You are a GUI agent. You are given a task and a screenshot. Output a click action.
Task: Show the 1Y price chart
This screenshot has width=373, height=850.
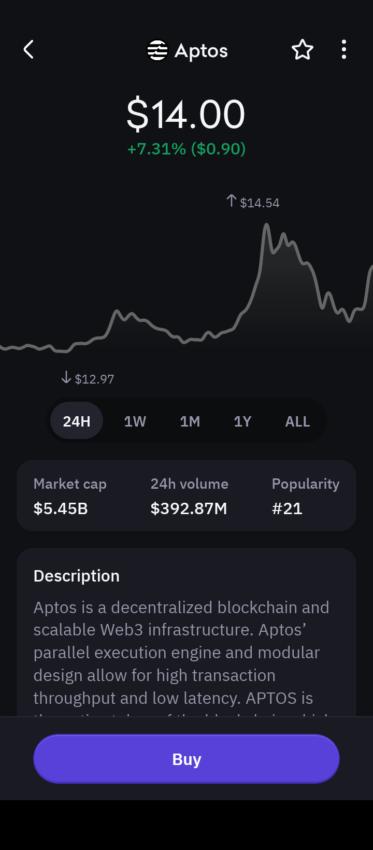pos(242,421)
